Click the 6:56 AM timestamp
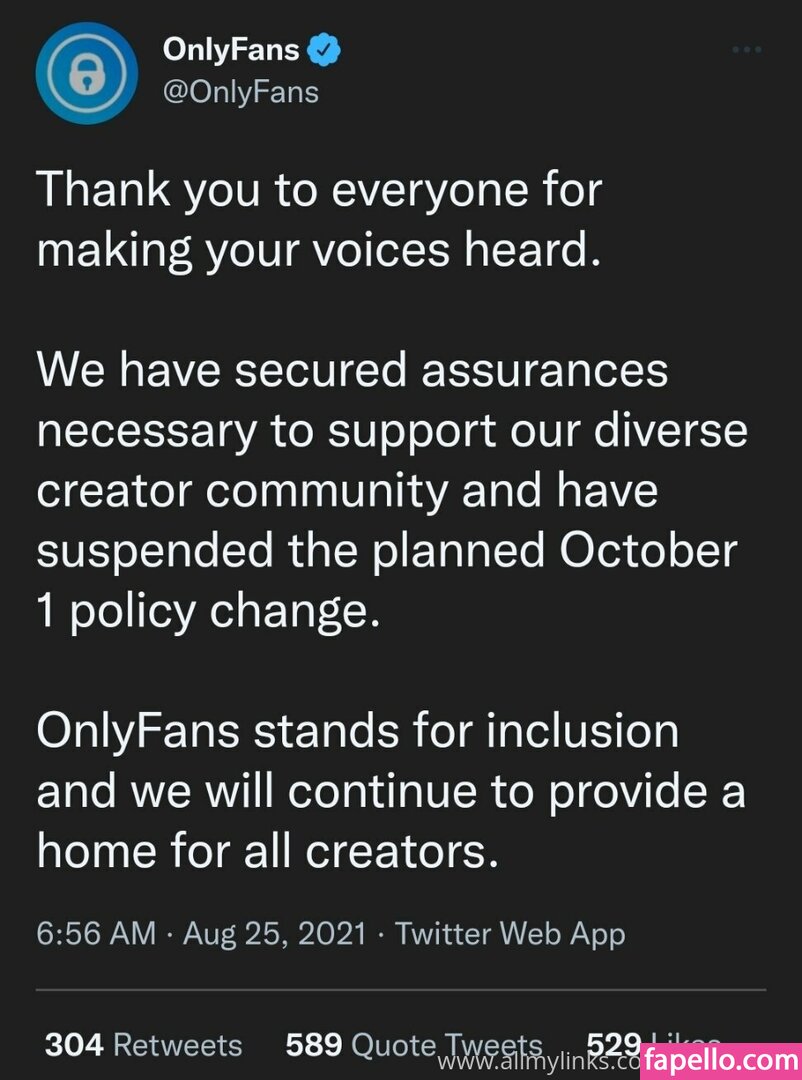 tap(96, 934)
